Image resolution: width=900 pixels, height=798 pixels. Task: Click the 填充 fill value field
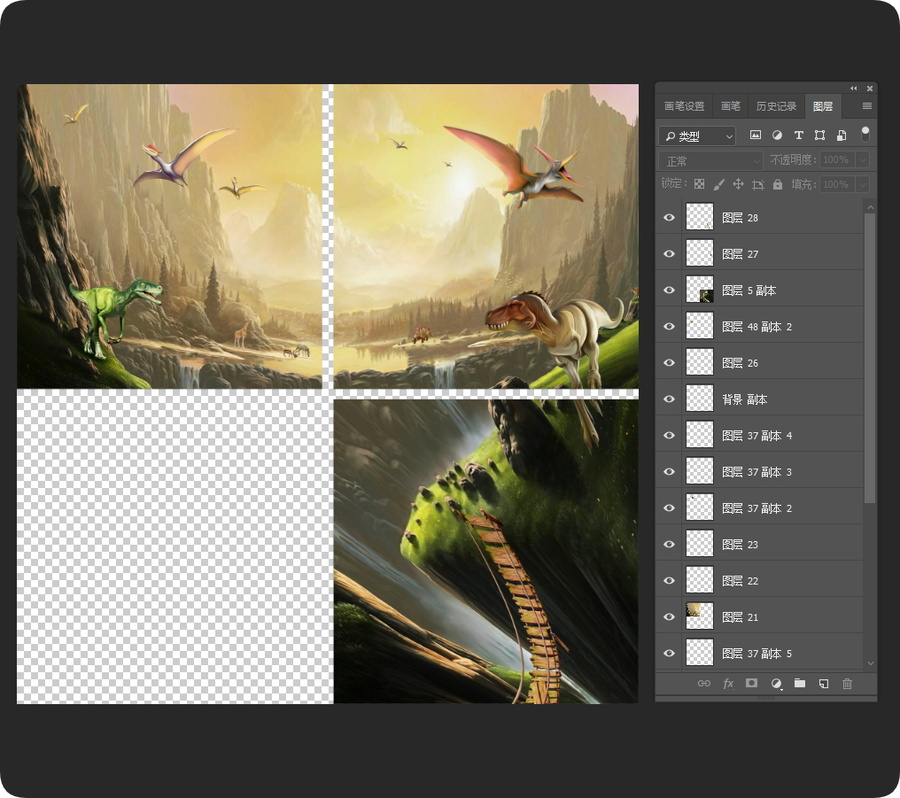pyautogui.click(x=837, y=184)
